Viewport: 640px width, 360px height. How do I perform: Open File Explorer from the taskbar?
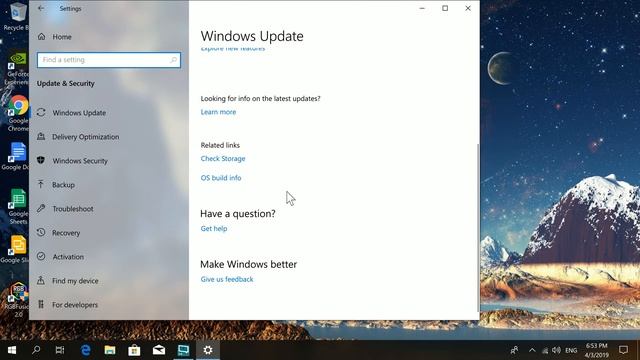click(x=110, y=350)
